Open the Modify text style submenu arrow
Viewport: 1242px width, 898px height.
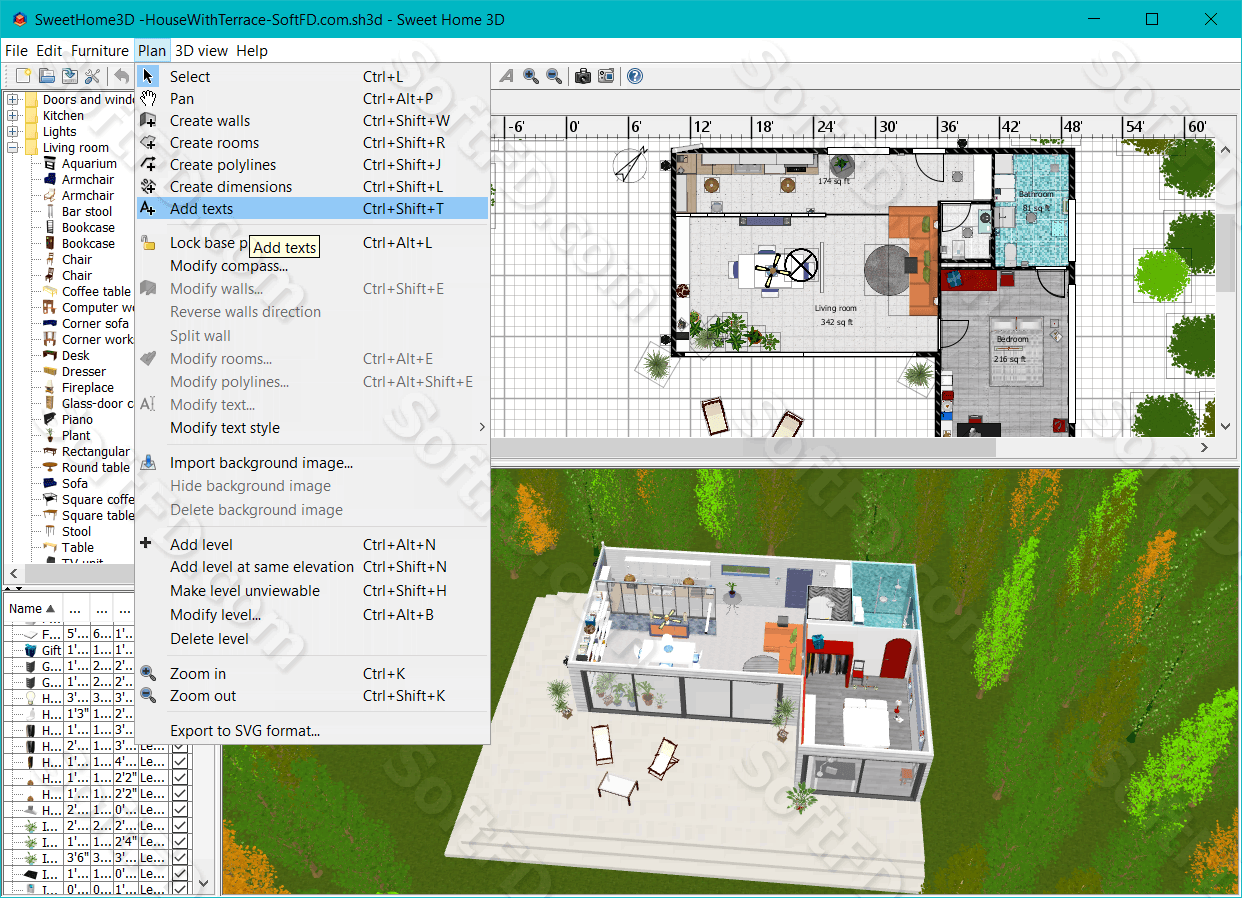coord(481,427)
